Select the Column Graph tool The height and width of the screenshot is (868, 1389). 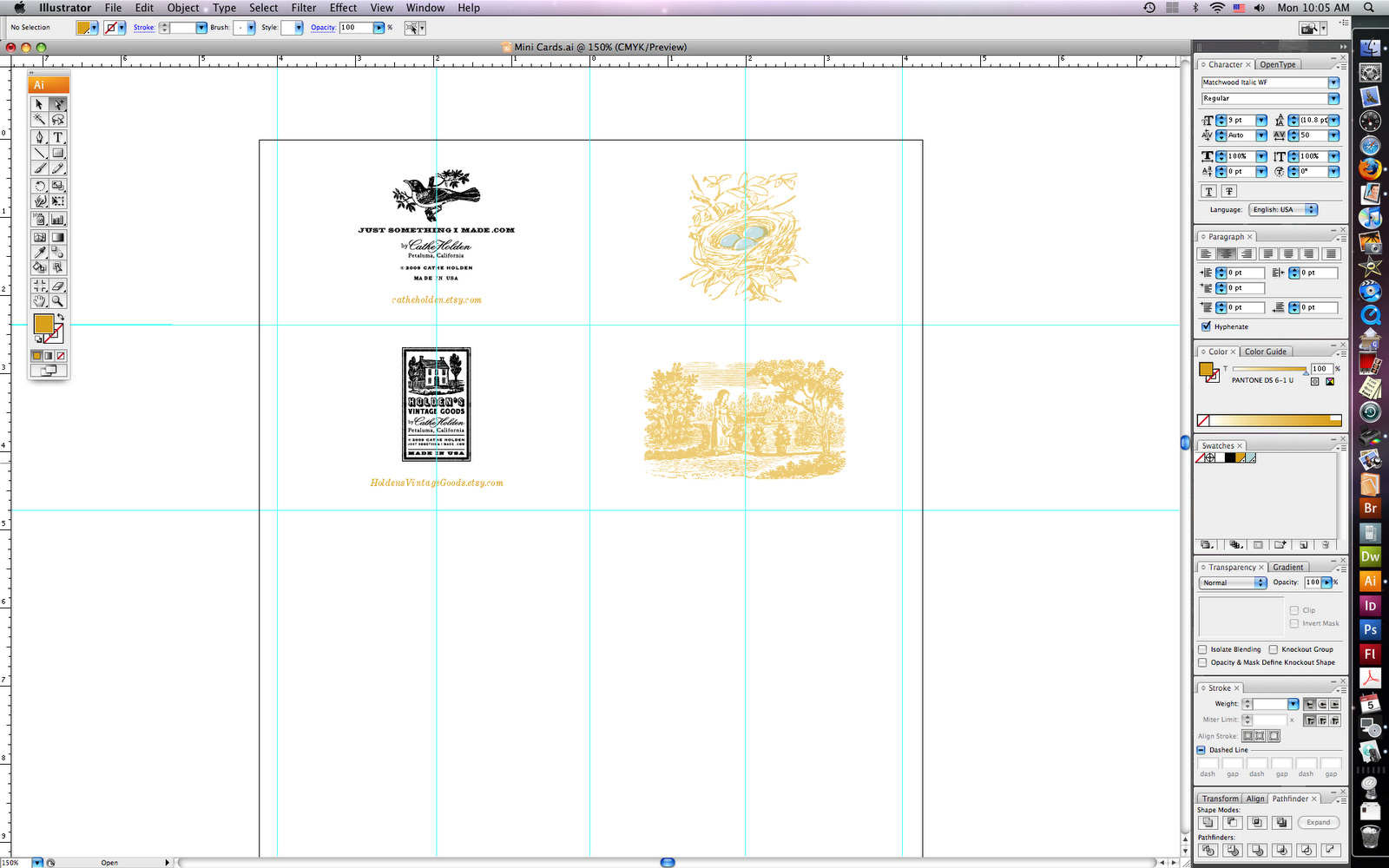pyautogui.click(x=58, y=220)
